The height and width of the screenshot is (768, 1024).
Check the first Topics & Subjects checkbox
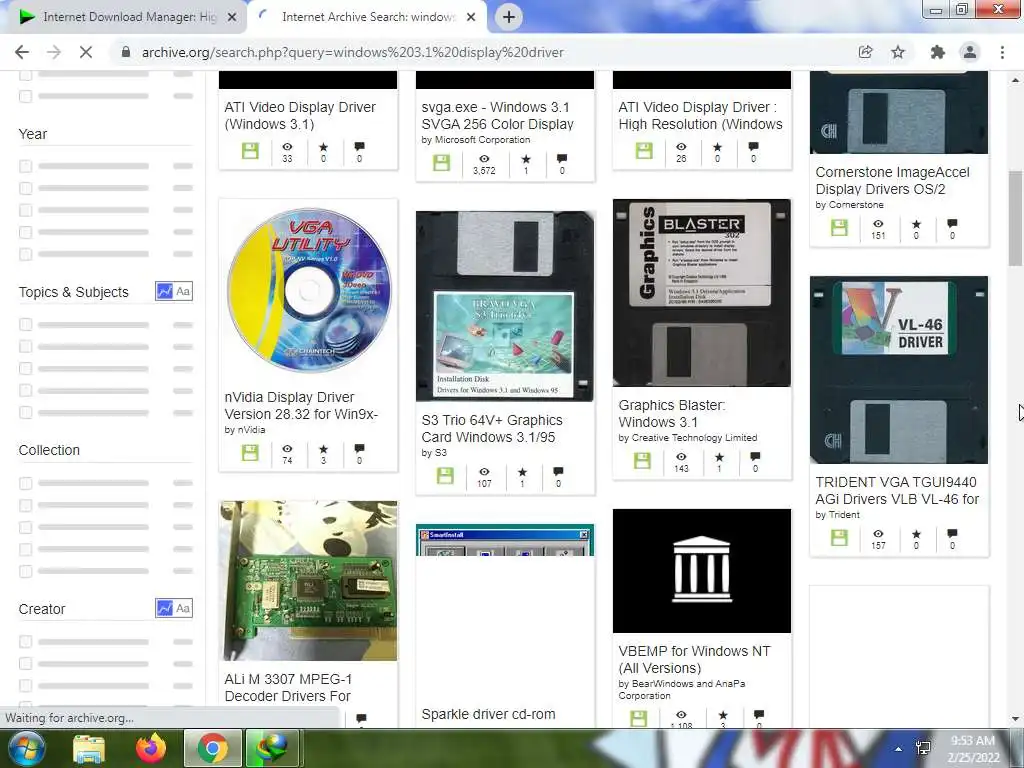[x=25, y=324]
